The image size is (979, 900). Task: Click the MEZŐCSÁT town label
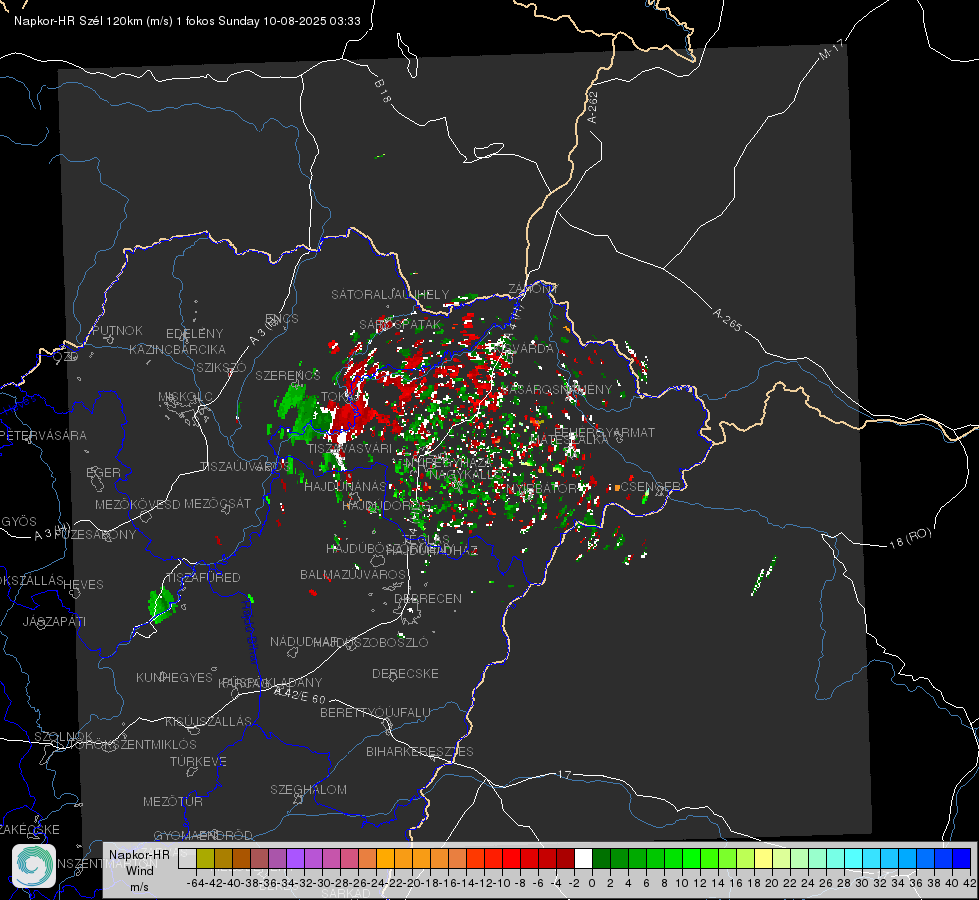[217, 503]
